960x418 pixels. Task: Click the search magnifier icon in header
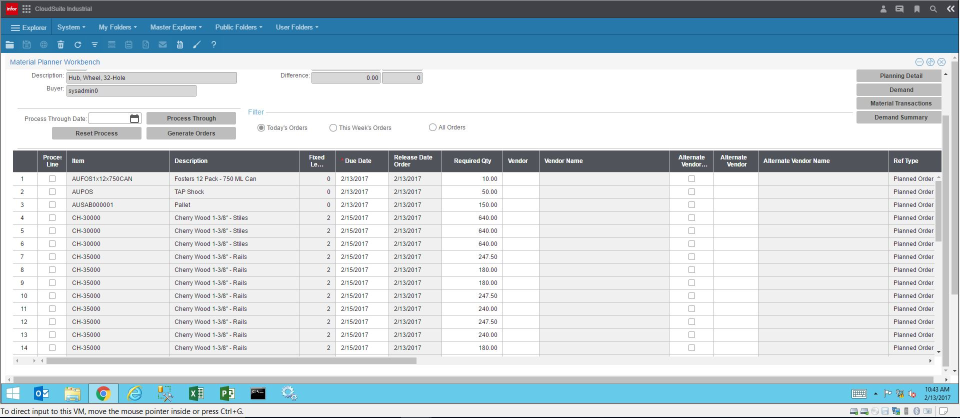(x=933, y=9)
